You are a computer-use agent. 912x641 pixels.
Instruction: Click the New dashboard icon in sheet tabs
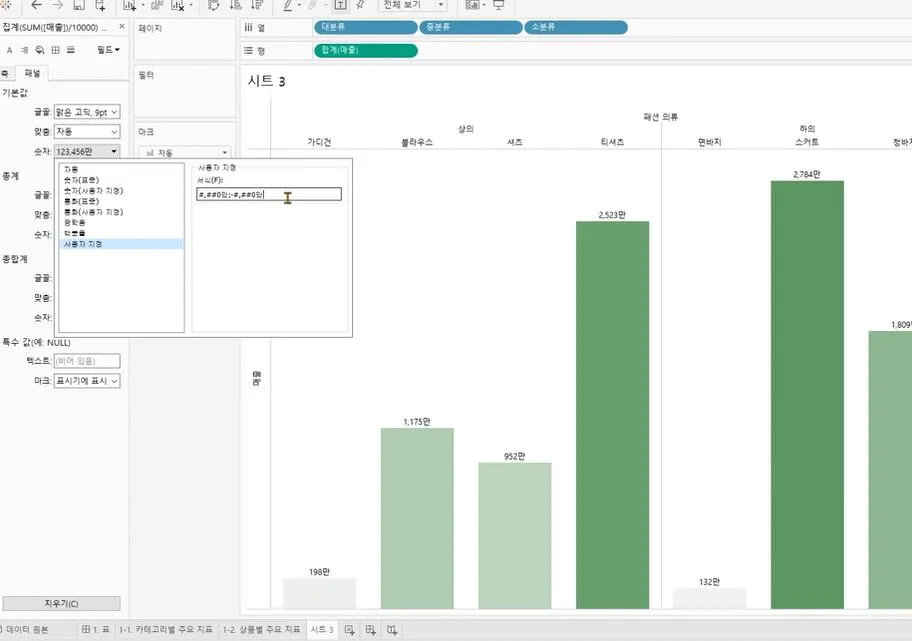pyautogui.click(x=370, y=629)
